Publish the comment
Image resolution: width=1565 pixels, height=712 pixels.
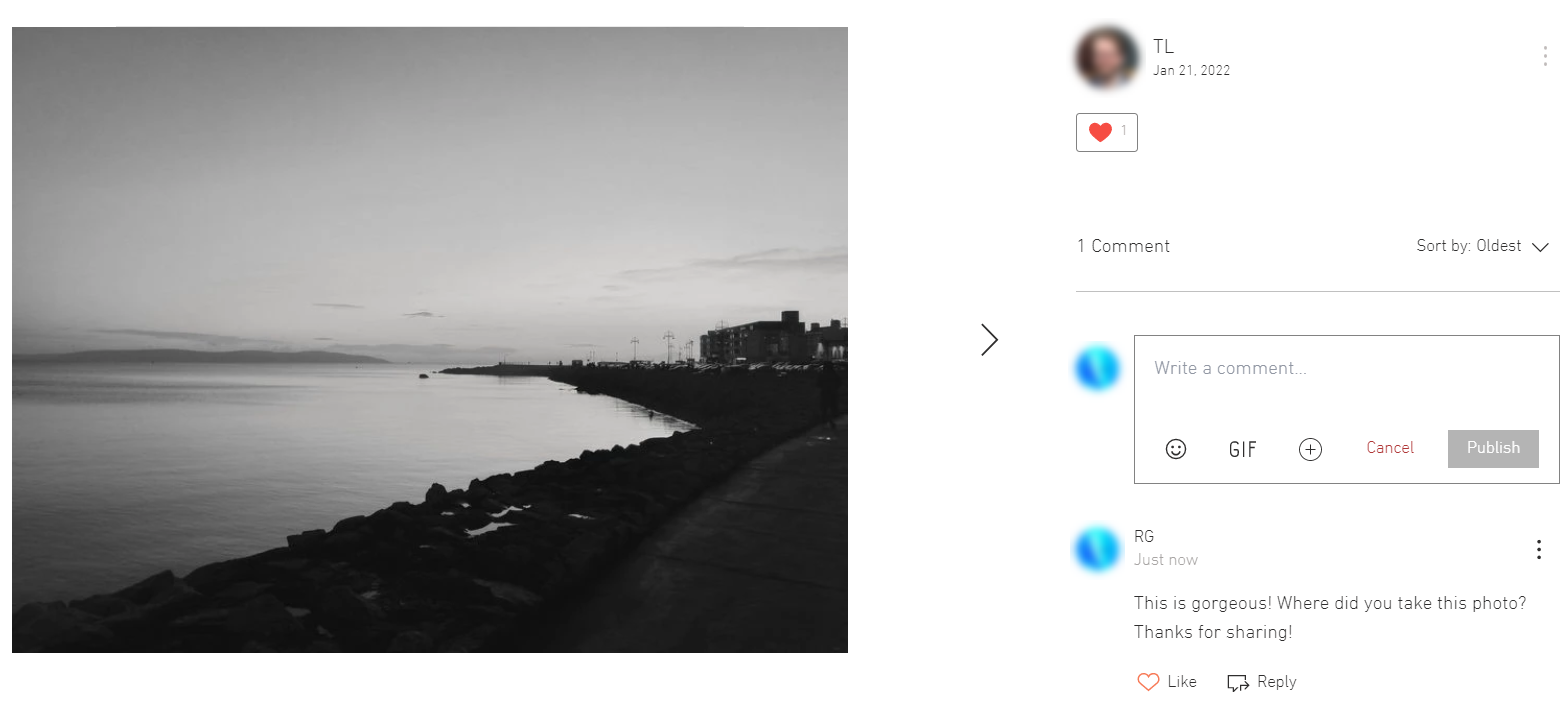tap(1493, 448)
